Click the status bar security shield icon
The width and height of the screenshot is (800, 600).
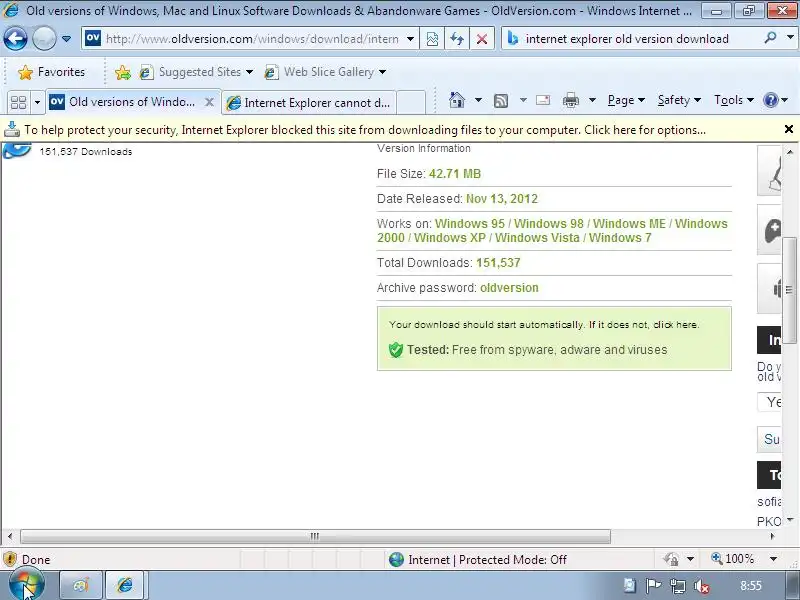(x=10, y=560)
